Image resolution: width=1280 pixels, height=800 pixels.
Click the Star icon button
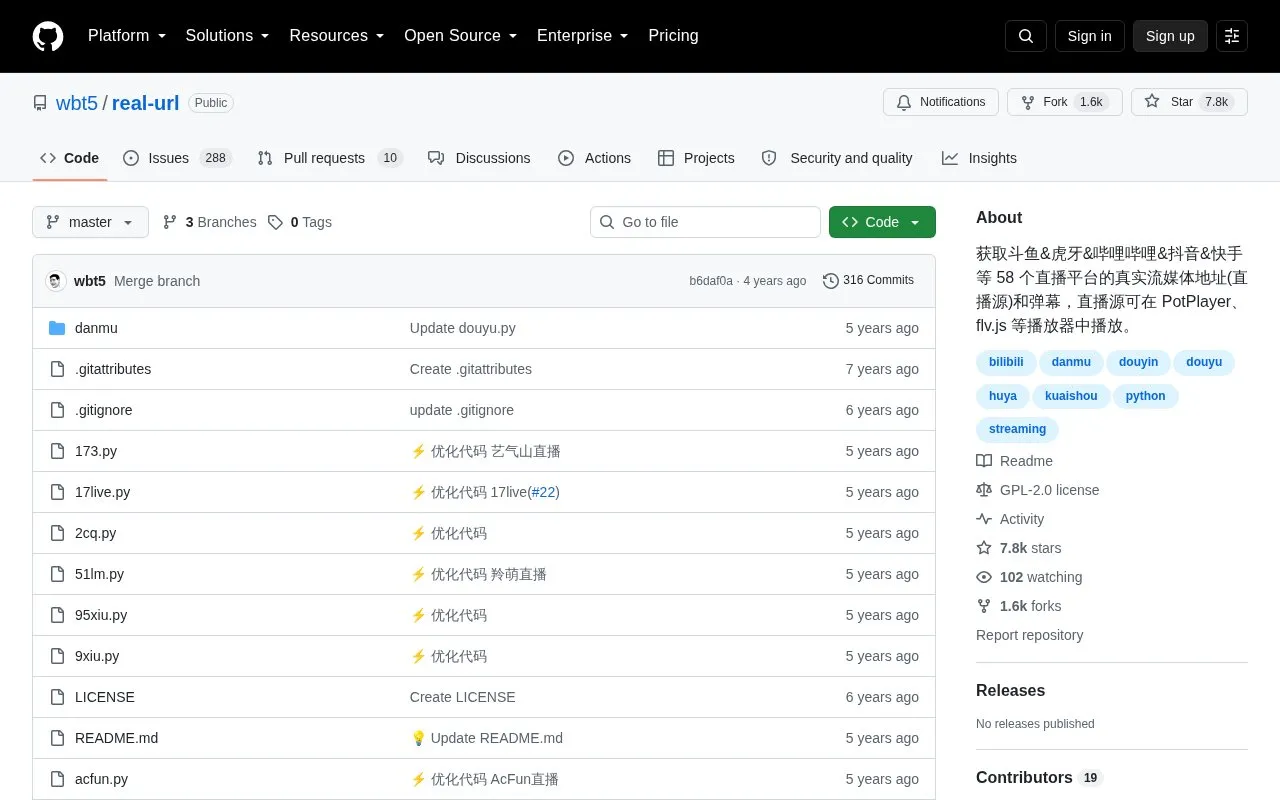point(1152,102)
